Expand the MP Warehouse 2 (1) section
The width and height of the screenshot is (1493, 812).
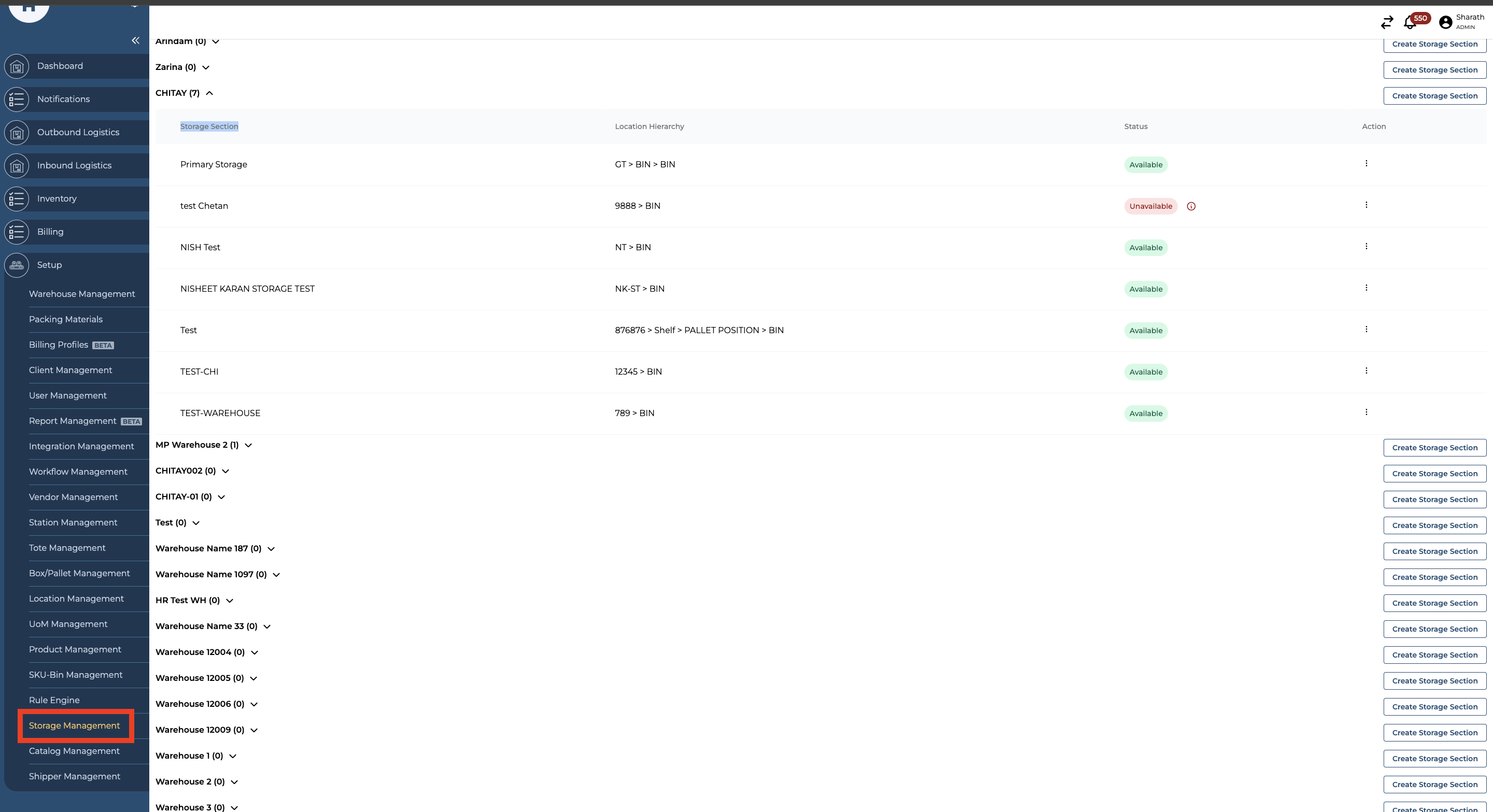(248, 446)
